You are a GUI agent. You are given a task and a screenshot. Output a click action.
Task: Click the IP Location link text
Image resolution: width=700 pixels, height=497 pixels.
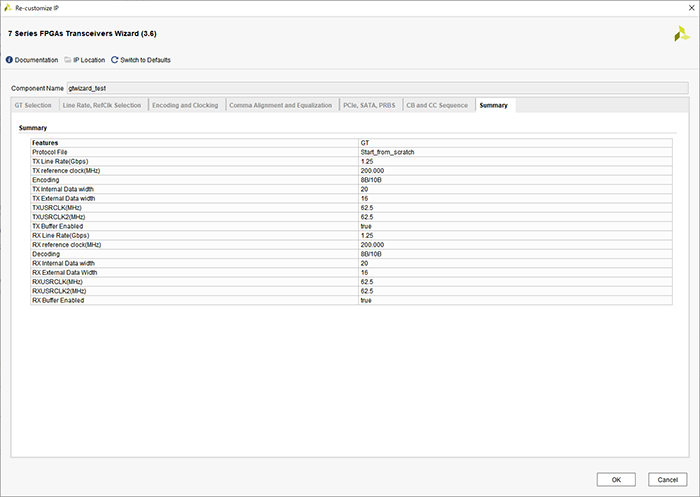89,60
